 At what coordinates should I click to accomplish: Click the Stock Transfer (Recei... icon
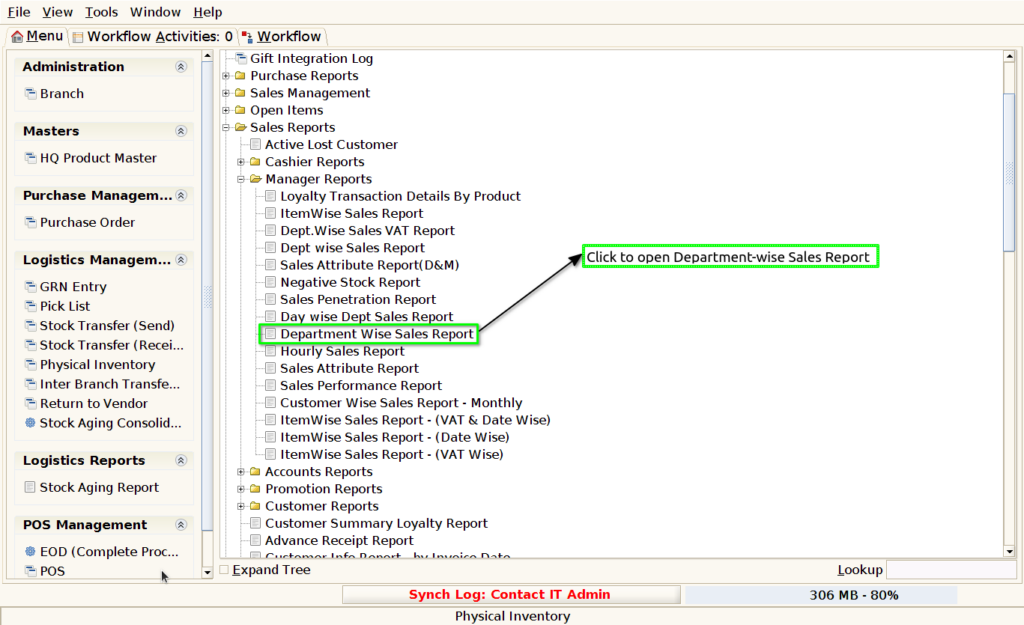(x=30, y=345)
